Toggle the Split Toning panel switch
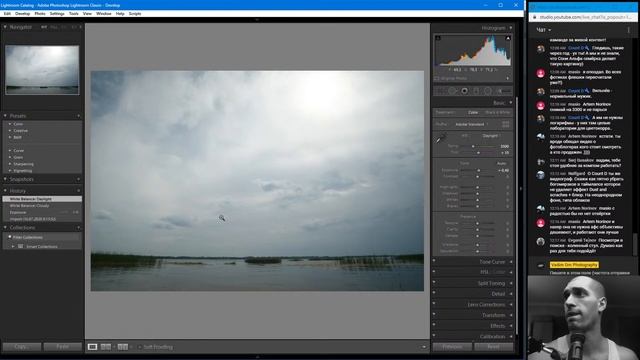 pyautogui.click(x=434, y=283)
